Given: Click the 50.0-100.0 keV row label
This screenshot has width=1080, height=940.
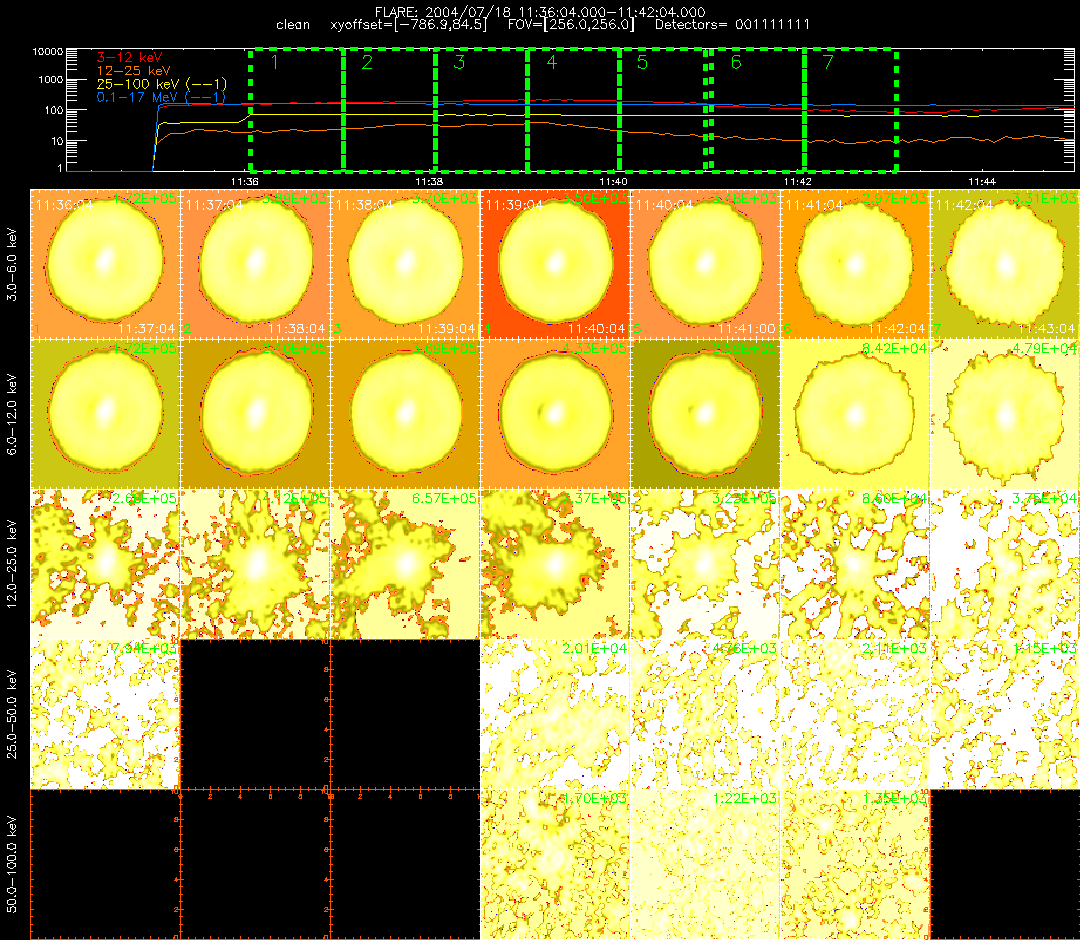Looking at the screenshot, I should coord(12,864).
